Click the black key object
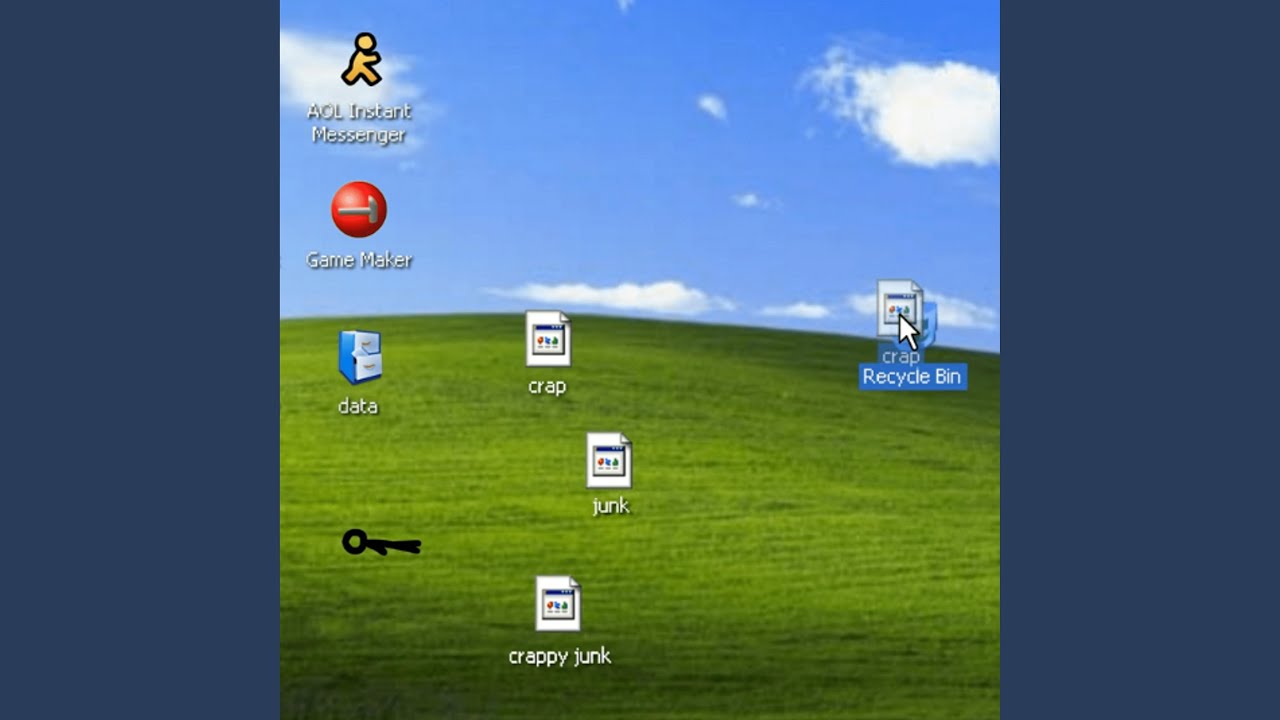1280x720 pixels. coord(381,543)
